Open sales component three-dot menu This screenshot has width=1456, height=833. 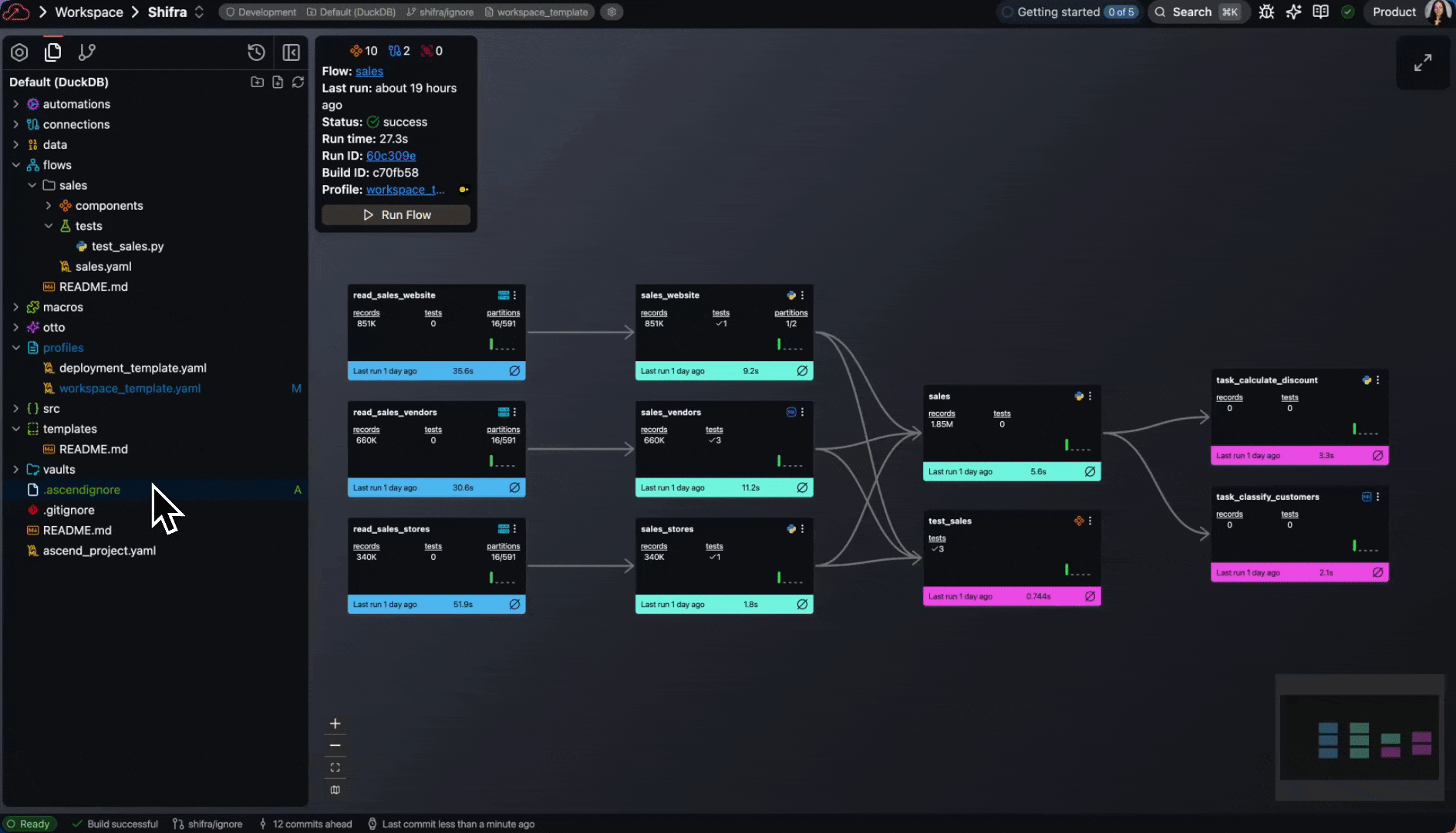tap(1090, 396)
